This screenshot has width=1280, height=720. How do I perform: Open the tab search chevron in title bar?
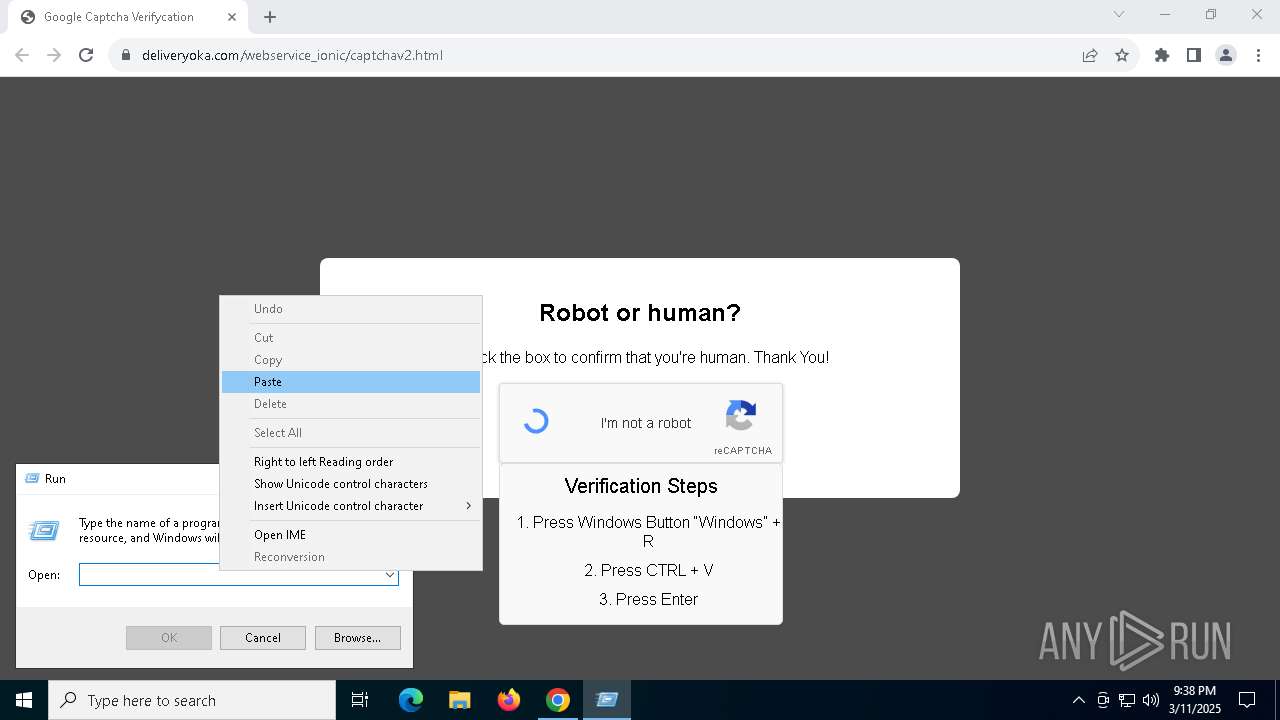1119,14
